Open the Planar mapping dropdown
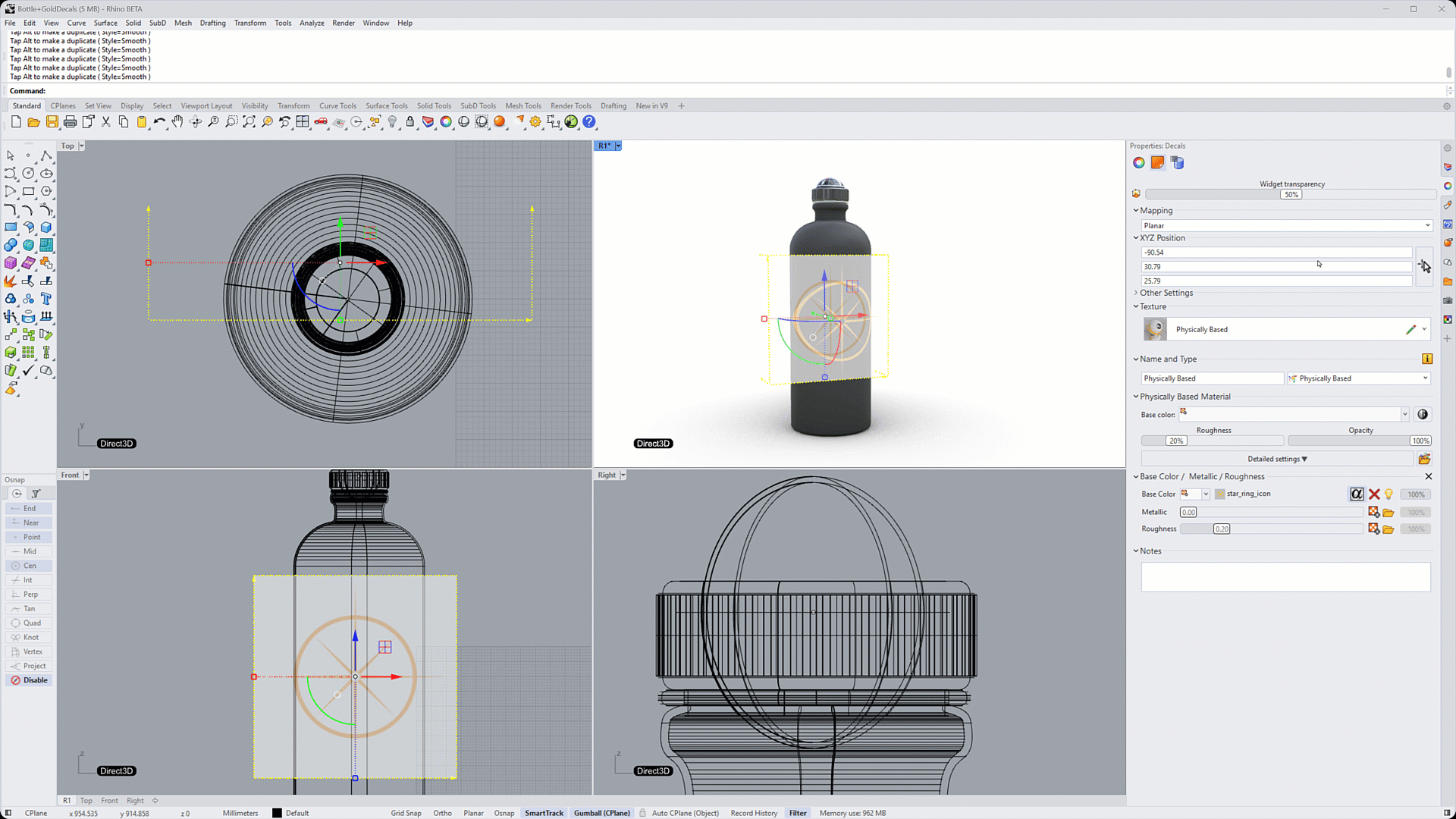Viewport: 1456px width, 819px height. pos(1286,226)
